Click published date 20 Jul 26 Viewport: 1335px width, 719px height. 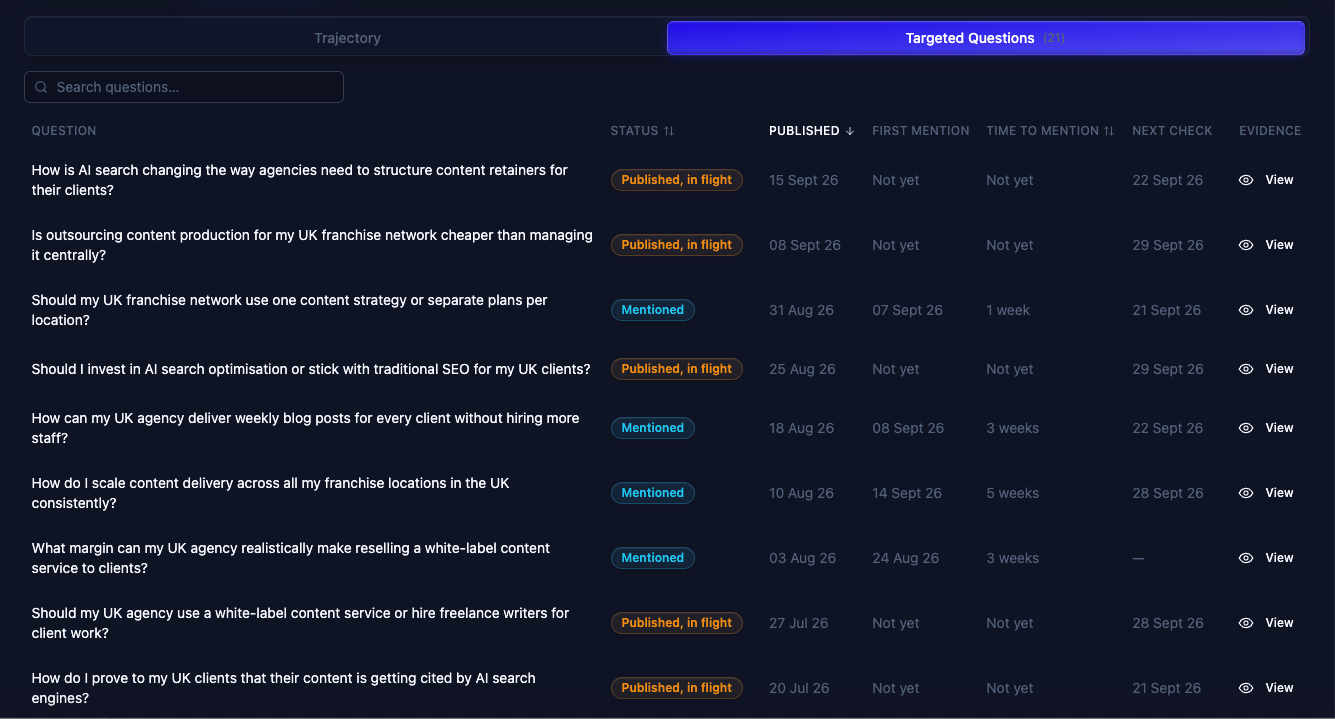[799, 688]
